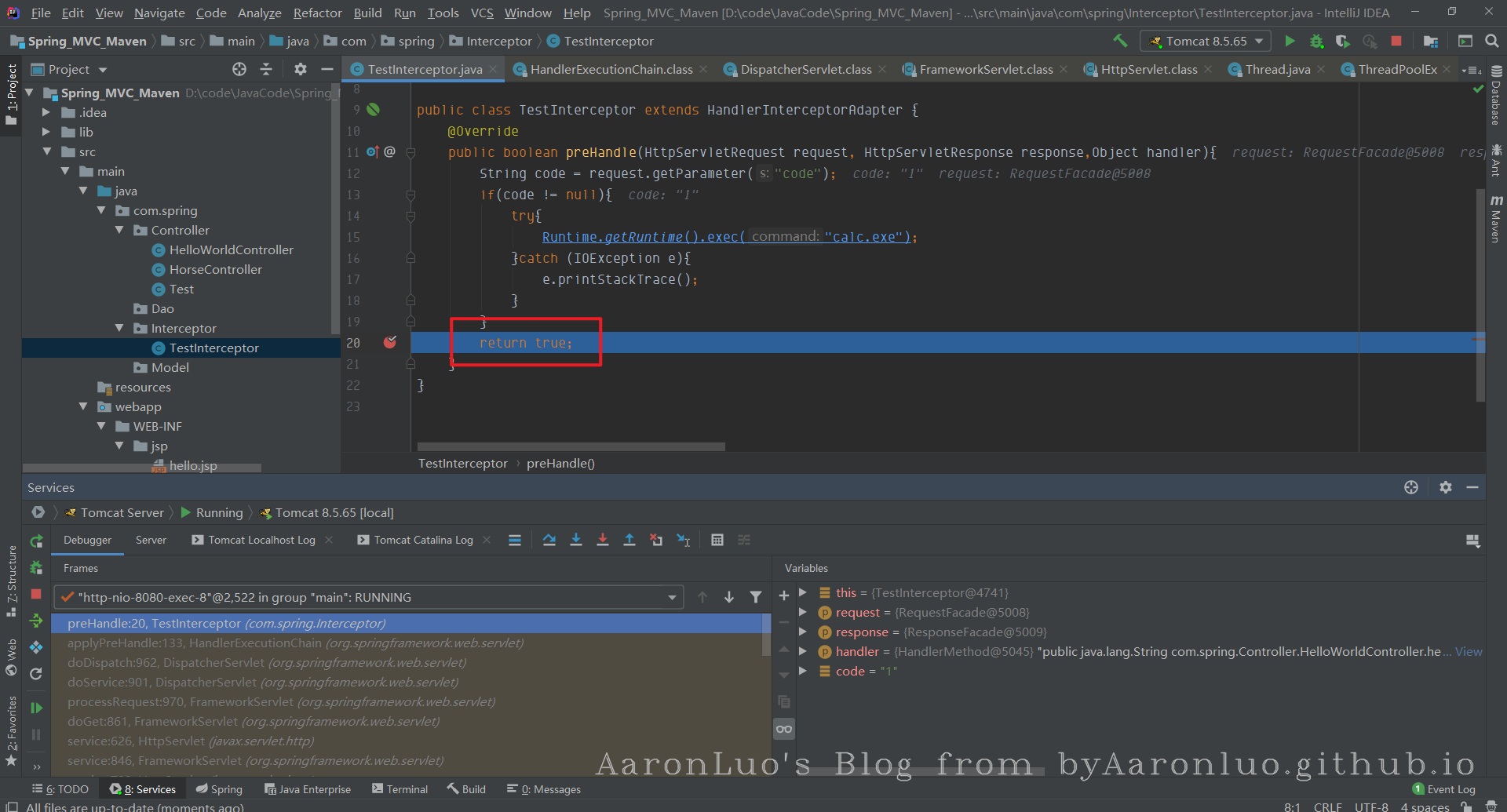The height and width of the screenshot is (812, 1507).
Task: Click Resume Program icon in debug sidebar
Action: pyautogui.click(x=36, y=708)
